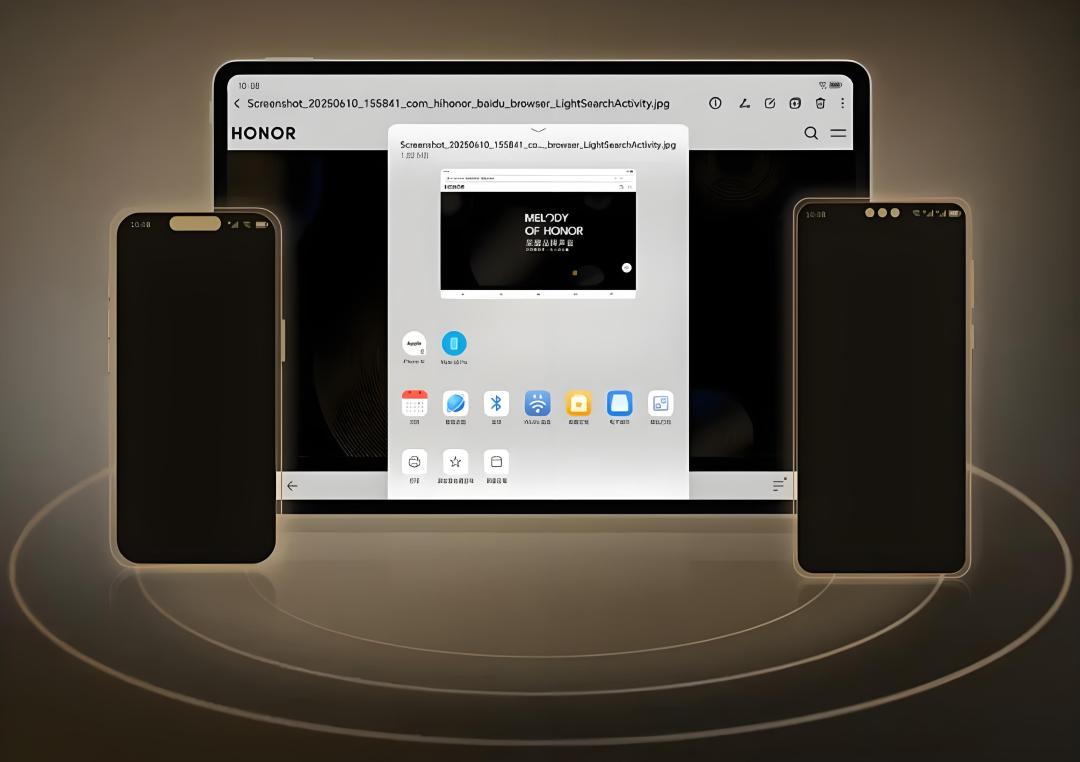The image size is (1080, 762).
Task: Select the MELODY OF HONOR preview thumbnail
Action: 538,233
